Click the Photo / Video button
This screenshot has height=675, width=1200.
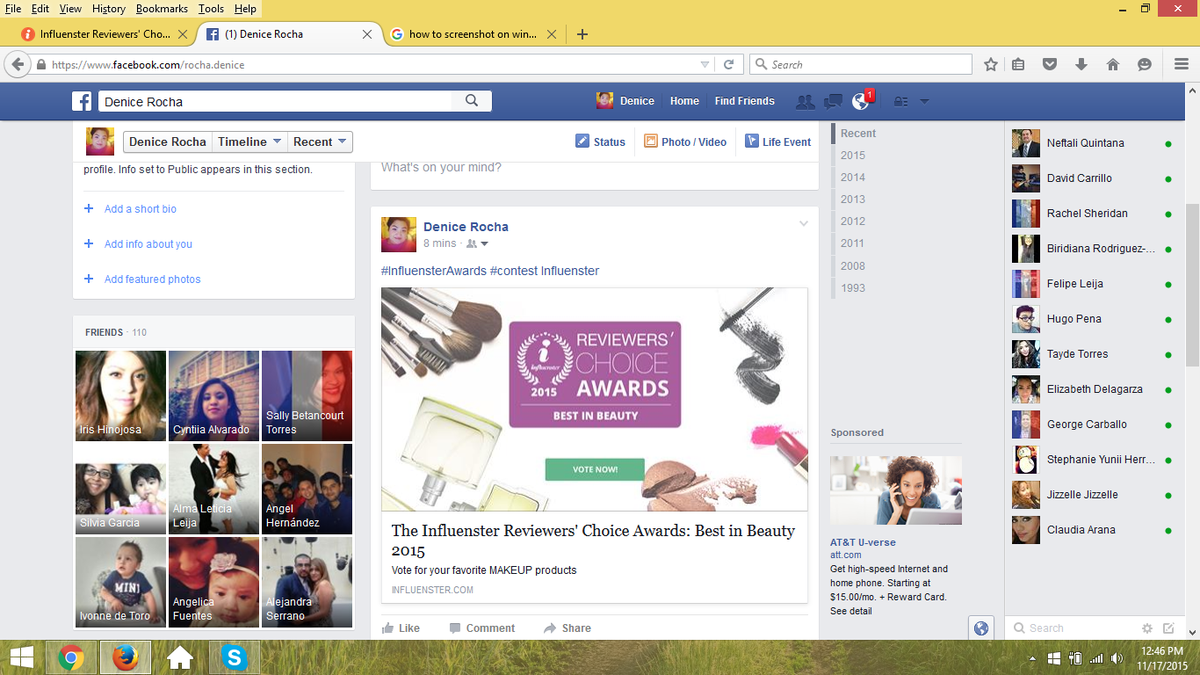[x=685, y=142]
